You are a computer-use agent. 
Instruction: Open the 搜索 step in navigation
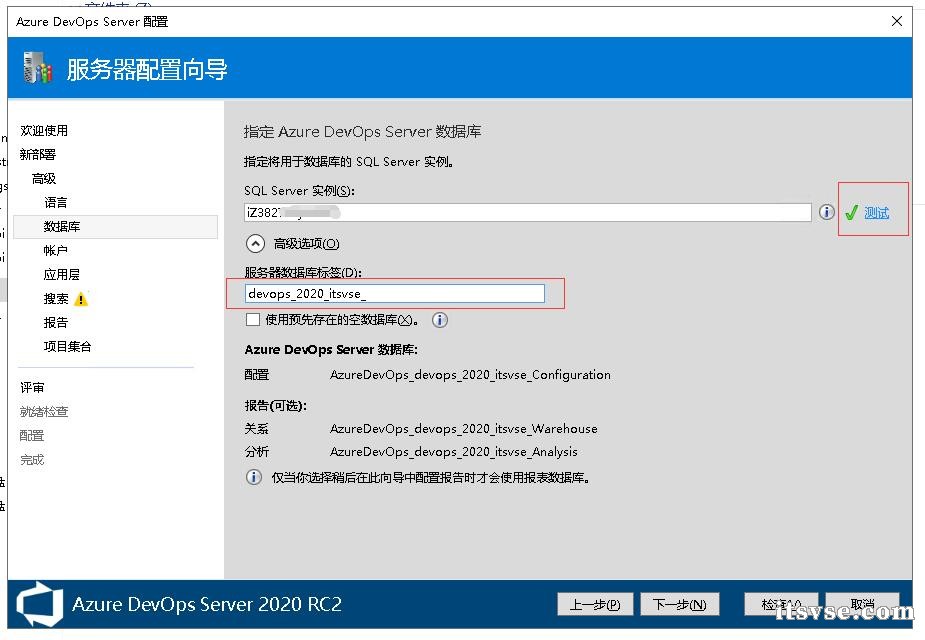coord(56,299)
